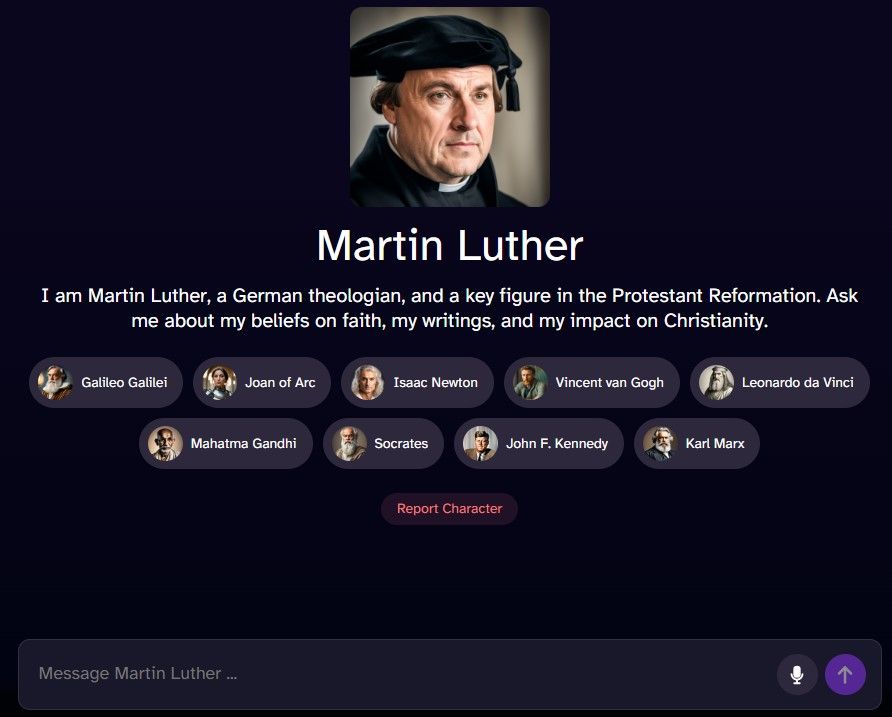892x717 pixels.
Task: Click Mahatma Gandhi's avatar icon
Action: (165, 443)
